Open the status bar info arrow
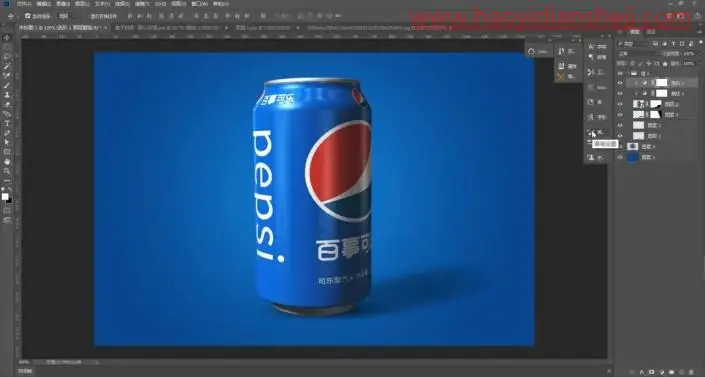The width and height of the screenshot is (705, 377). point(97,362)
